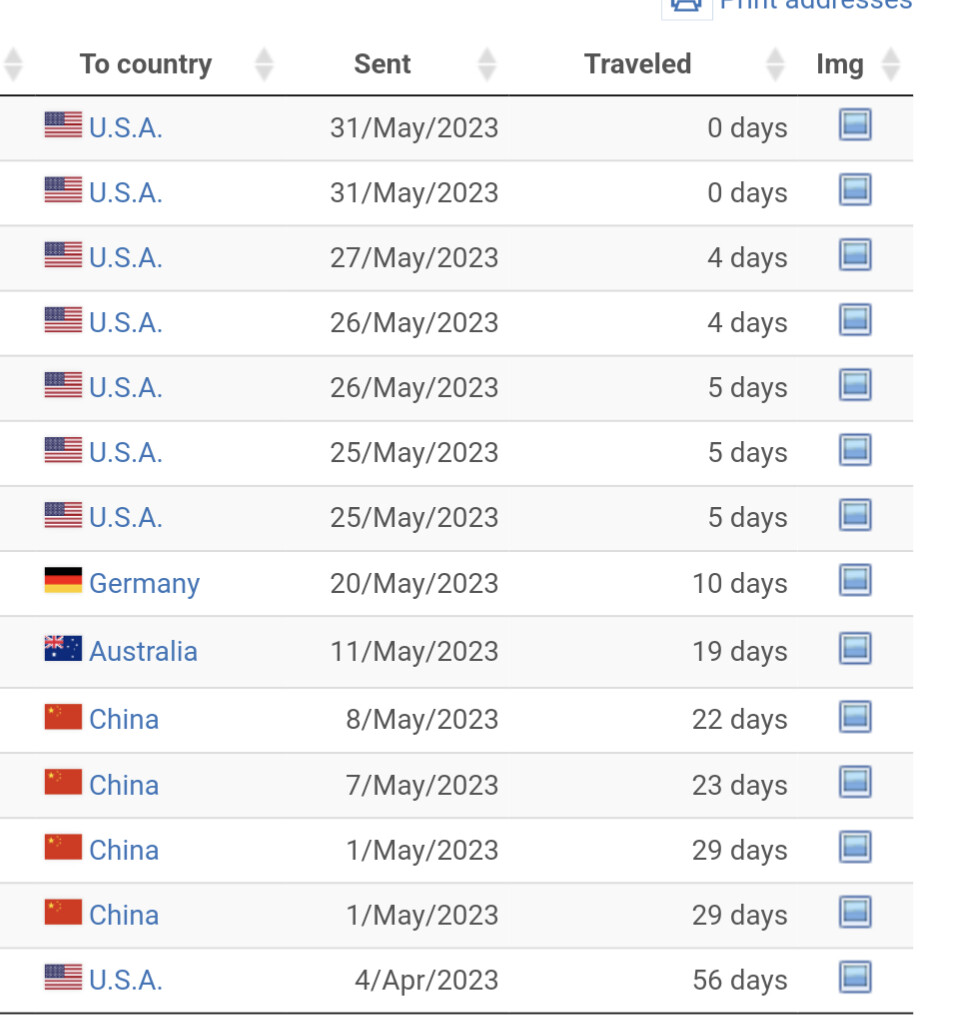Sort table by Sent date arrows

click(487, 64)
